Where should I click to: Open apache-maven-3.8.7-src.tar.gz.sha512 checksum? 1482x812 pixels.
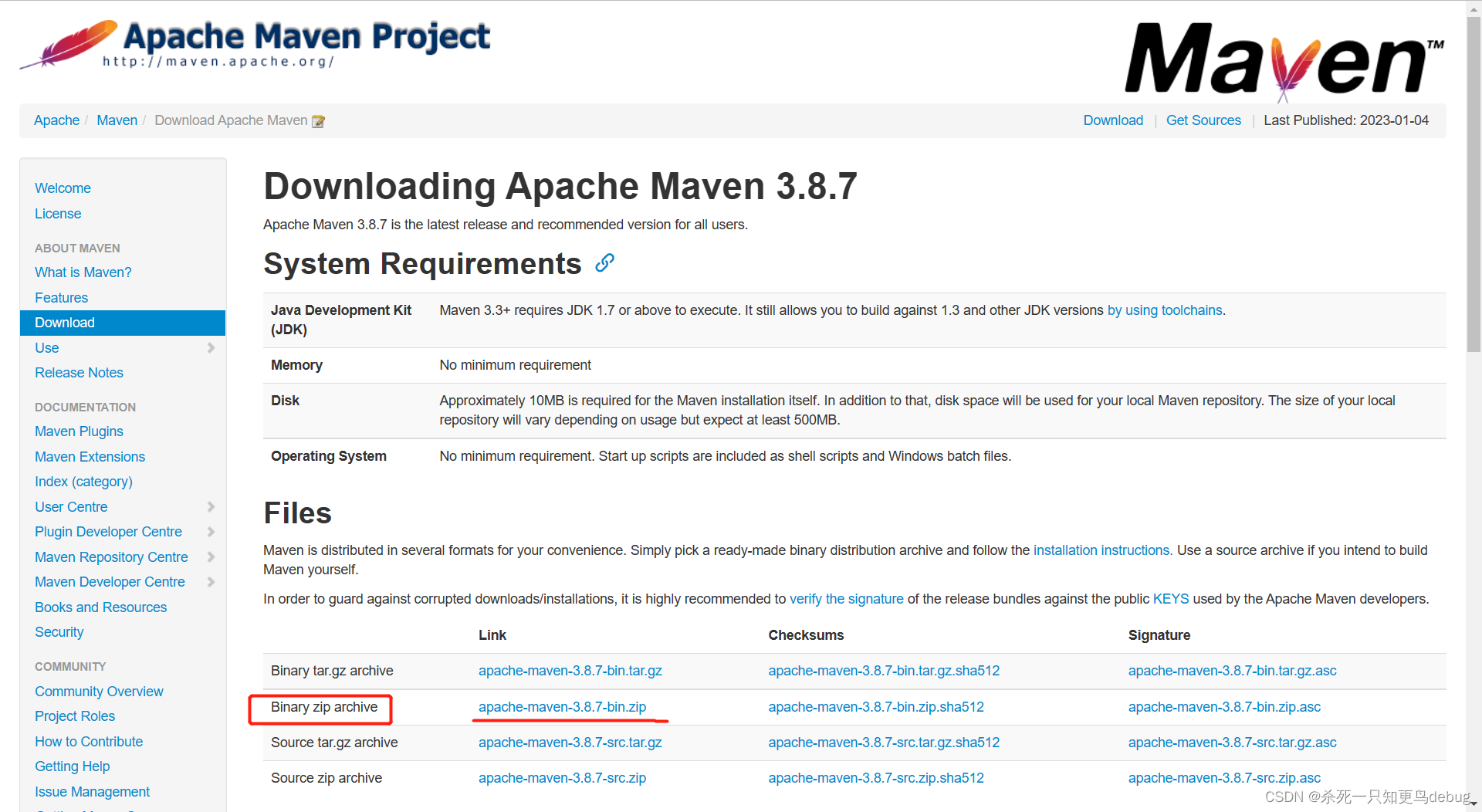click(x=884, y=743)
